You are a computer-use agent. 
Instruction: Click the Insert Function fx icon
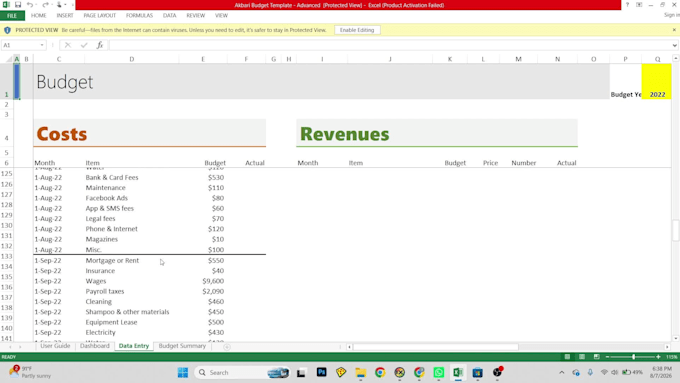click(x=100, y=45)
